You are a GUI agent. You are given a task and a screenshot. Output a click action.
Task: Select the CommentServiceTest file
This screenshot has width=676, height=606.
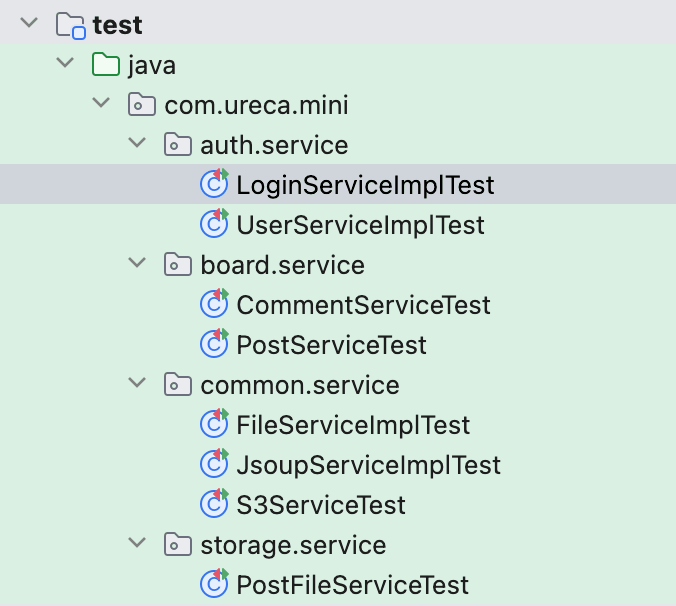(363, 305)
